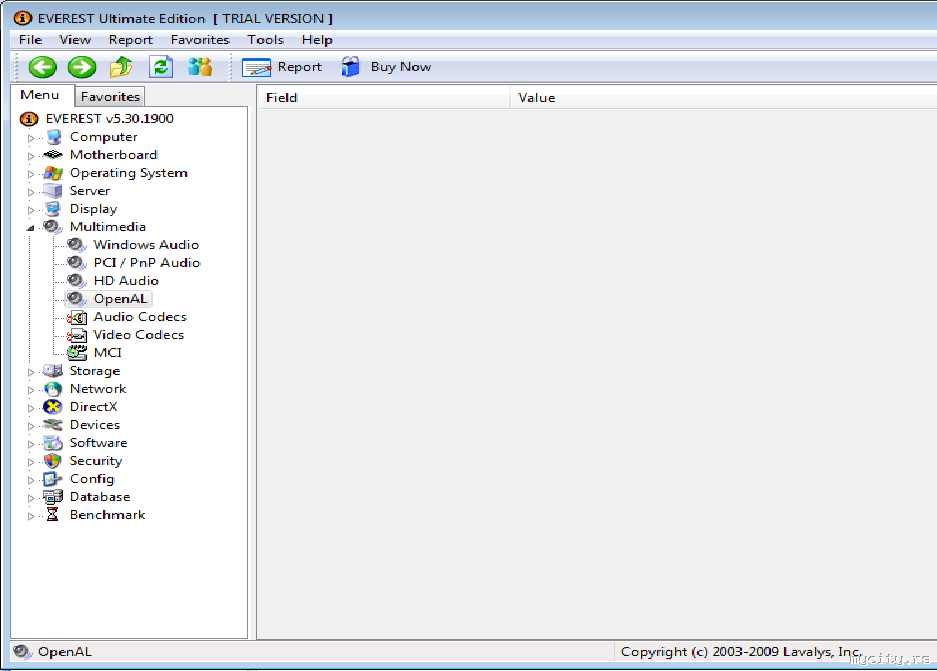
Task: Select the OpenAL tree item
Action: point(120,299)
